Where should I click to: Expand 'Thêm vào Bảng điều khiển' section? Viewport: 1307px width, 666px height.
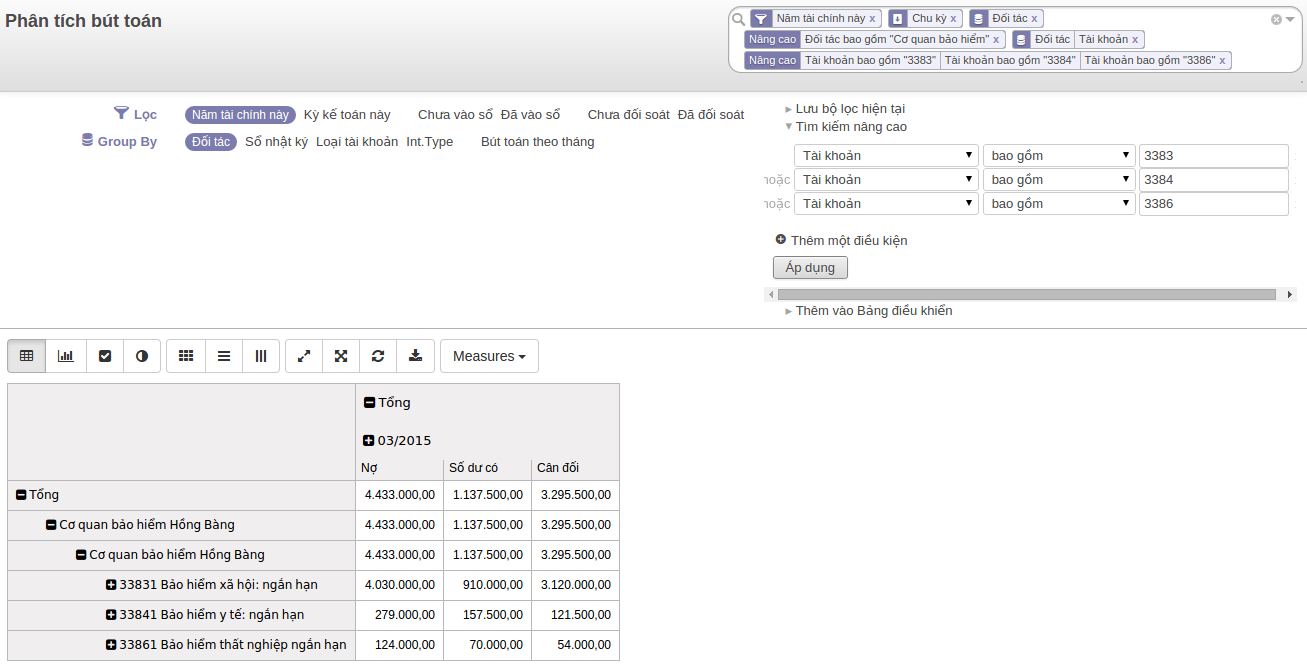point(873,311)
